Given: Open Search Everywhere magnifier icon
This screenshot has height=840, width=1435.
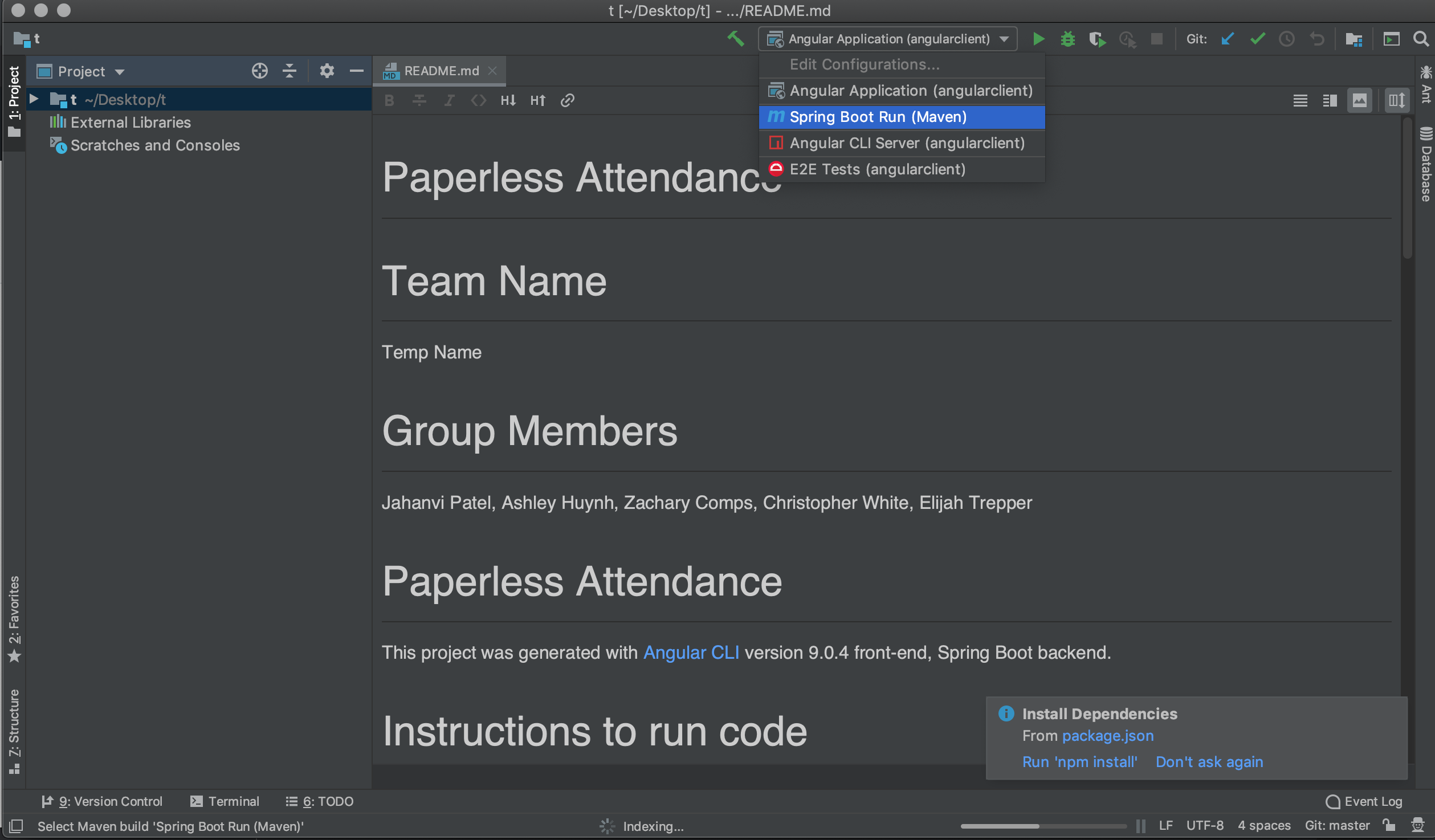Looking at the screenshot, I should [x=1421, y=39].
